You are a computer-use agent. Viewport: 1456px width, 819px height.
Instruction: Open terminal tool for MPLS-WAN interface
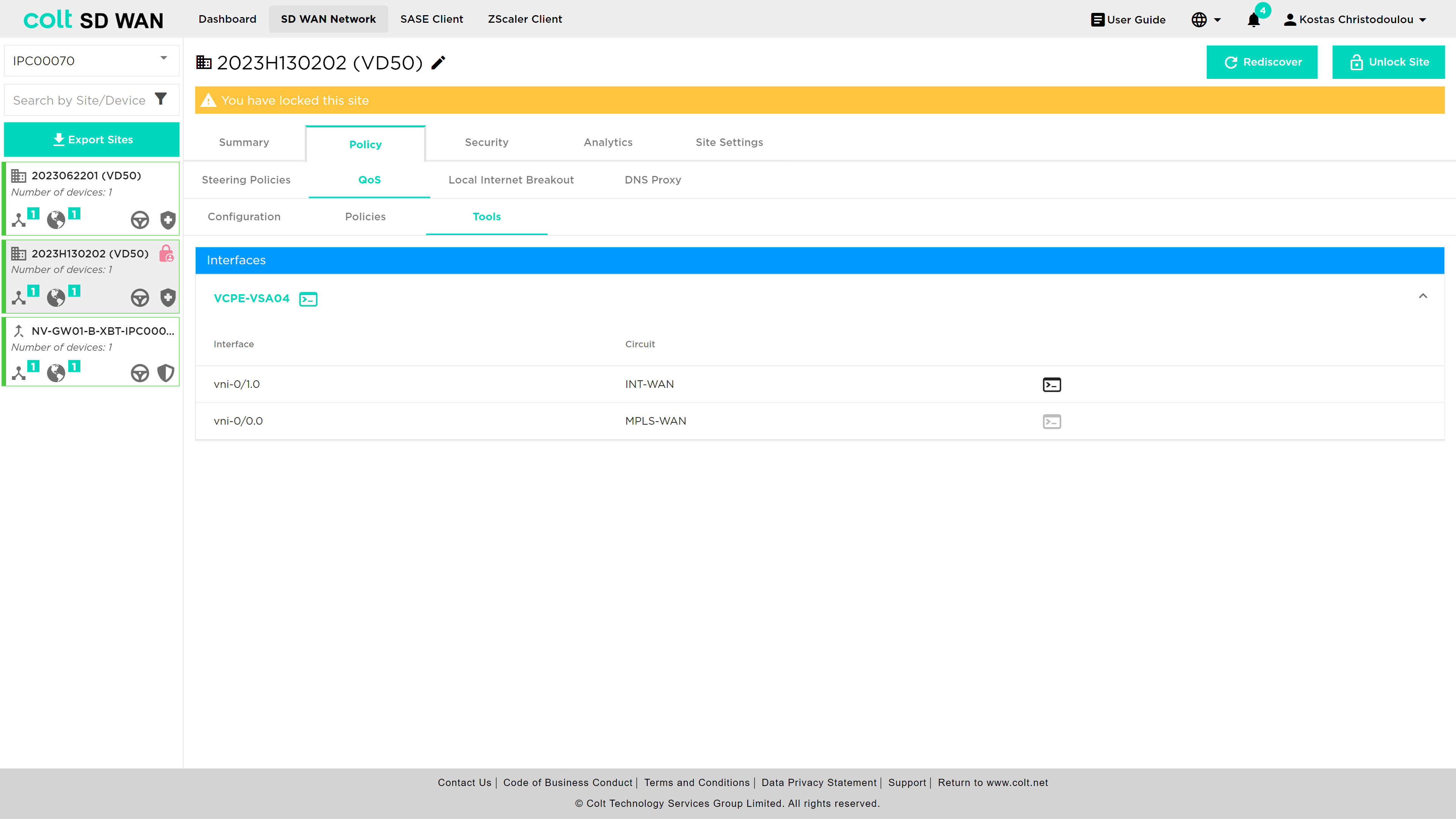point(1051,421)
